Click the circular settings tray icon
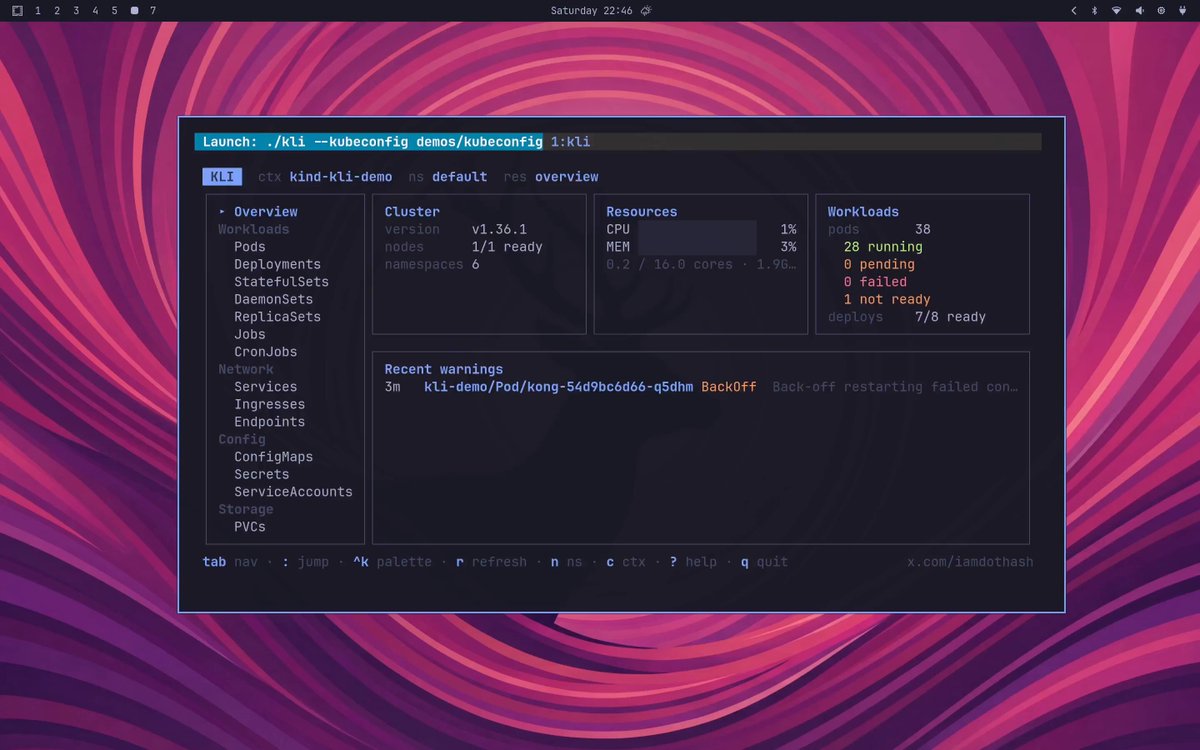 pyautogui.click(x=1161, y=10)
